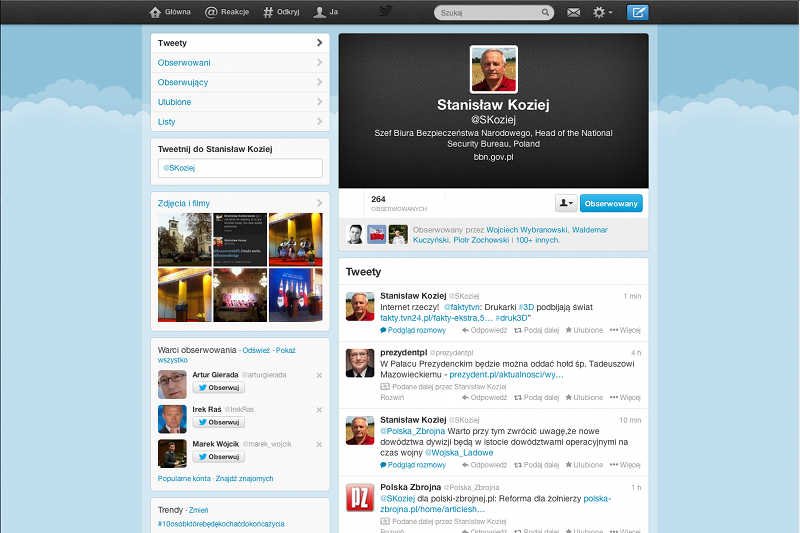The height and width of the screenshot is (533, 800).
Task: Expand prezydentpl tweet with Rozwiń
Action: coord(392,397)
